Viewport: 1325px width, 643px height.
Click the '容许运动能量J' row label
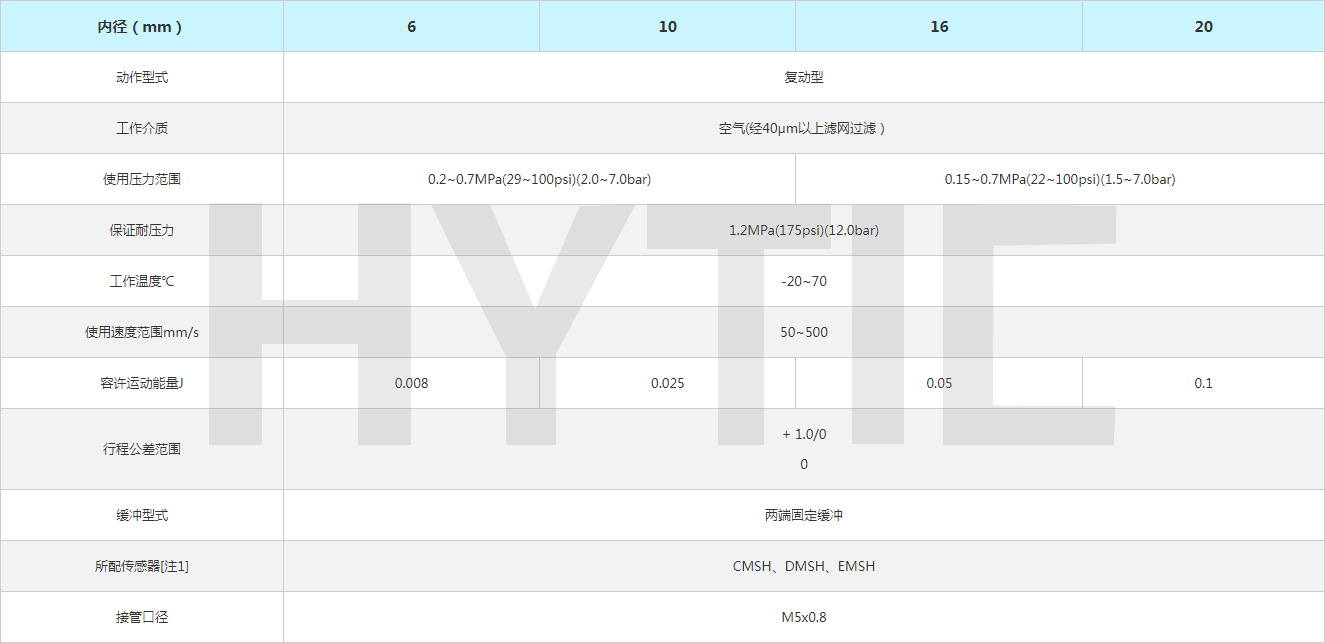[x=141, y=383]
